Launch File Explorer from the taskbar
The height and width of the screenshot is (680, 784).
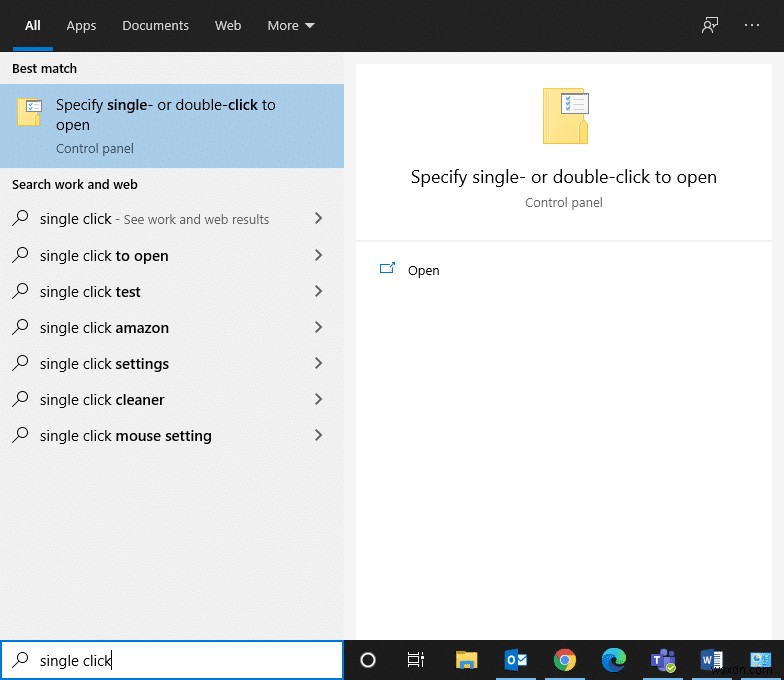tap(466, 660)
